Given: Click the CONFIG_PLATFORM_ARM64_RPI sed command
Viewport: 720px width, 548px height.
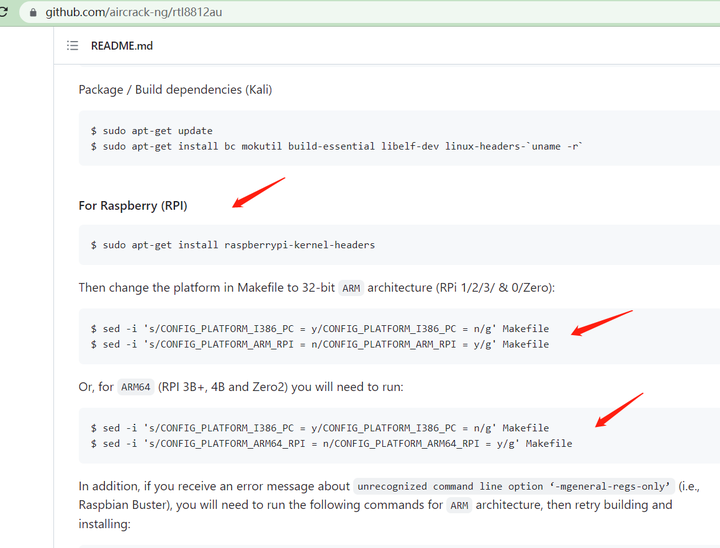Looking at the screenshot, I should click(332, 444).
